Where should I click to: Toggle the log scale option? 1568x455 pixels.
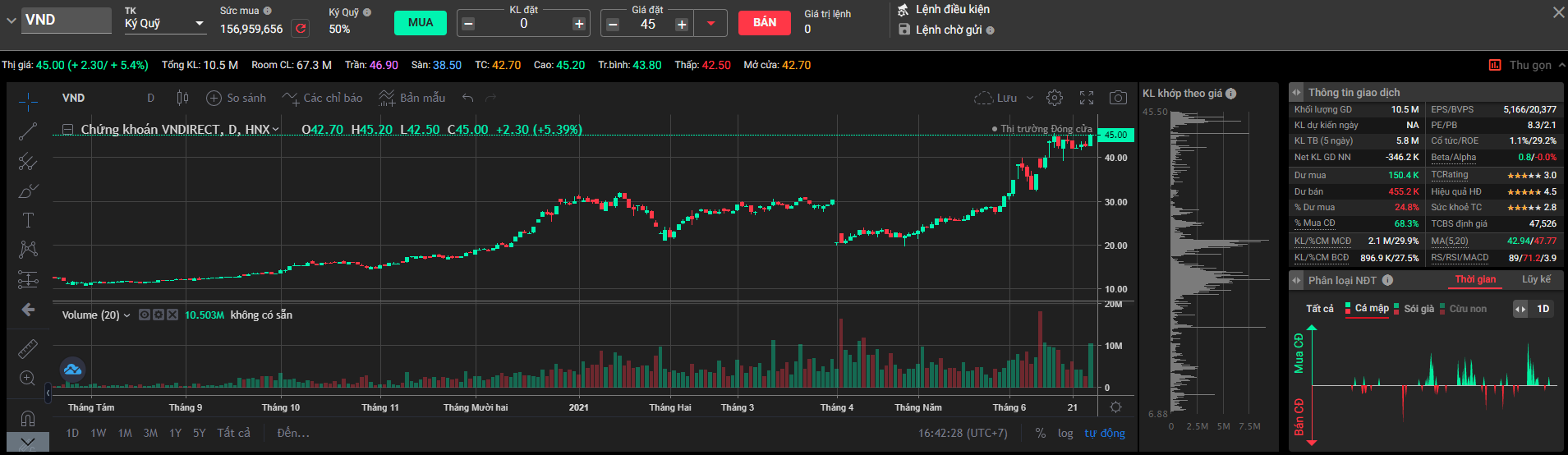[x=1065, y=433]
